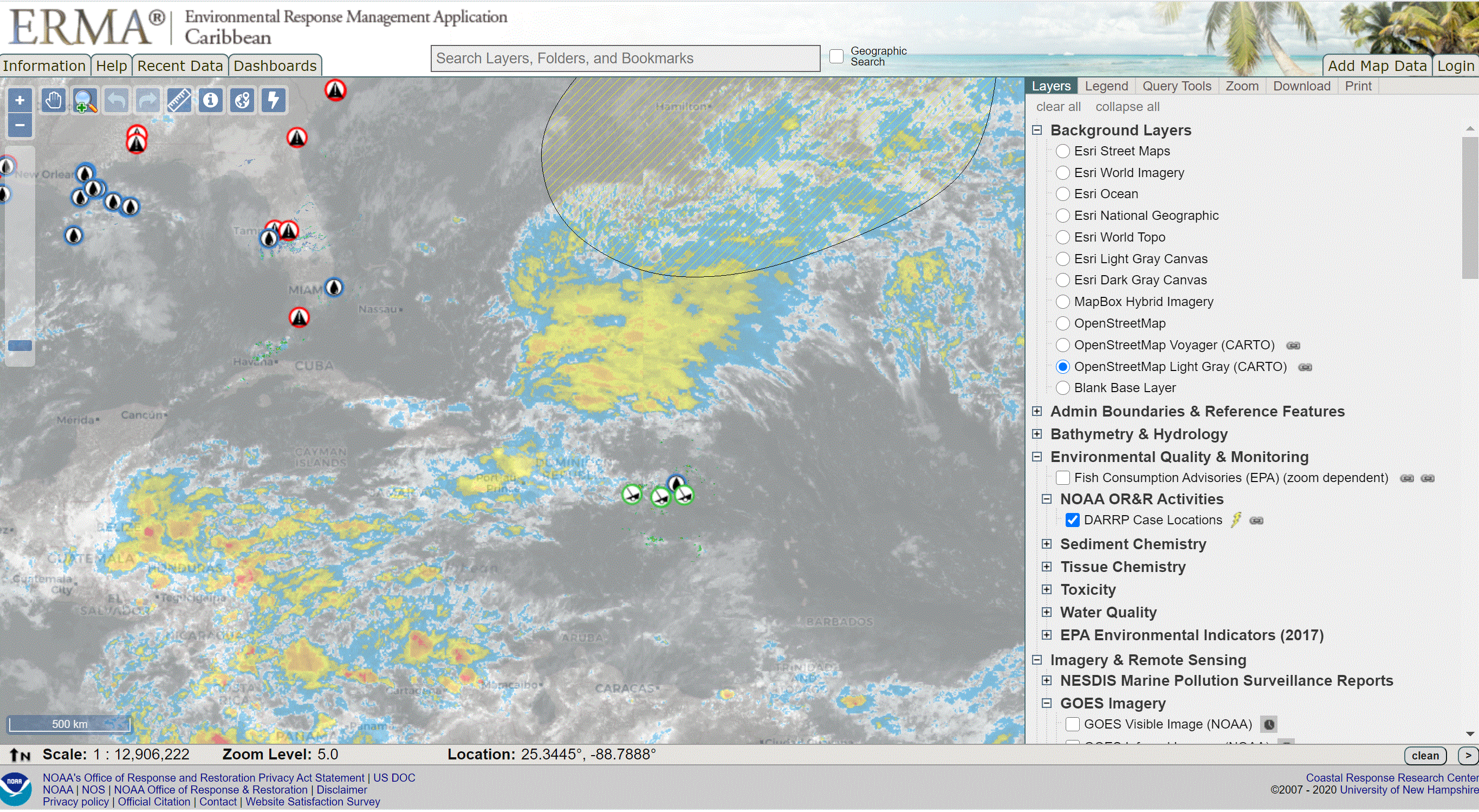1479x812 pixels.
Task: Open Website Satisfaction Survey link
Action: (313, 802)
